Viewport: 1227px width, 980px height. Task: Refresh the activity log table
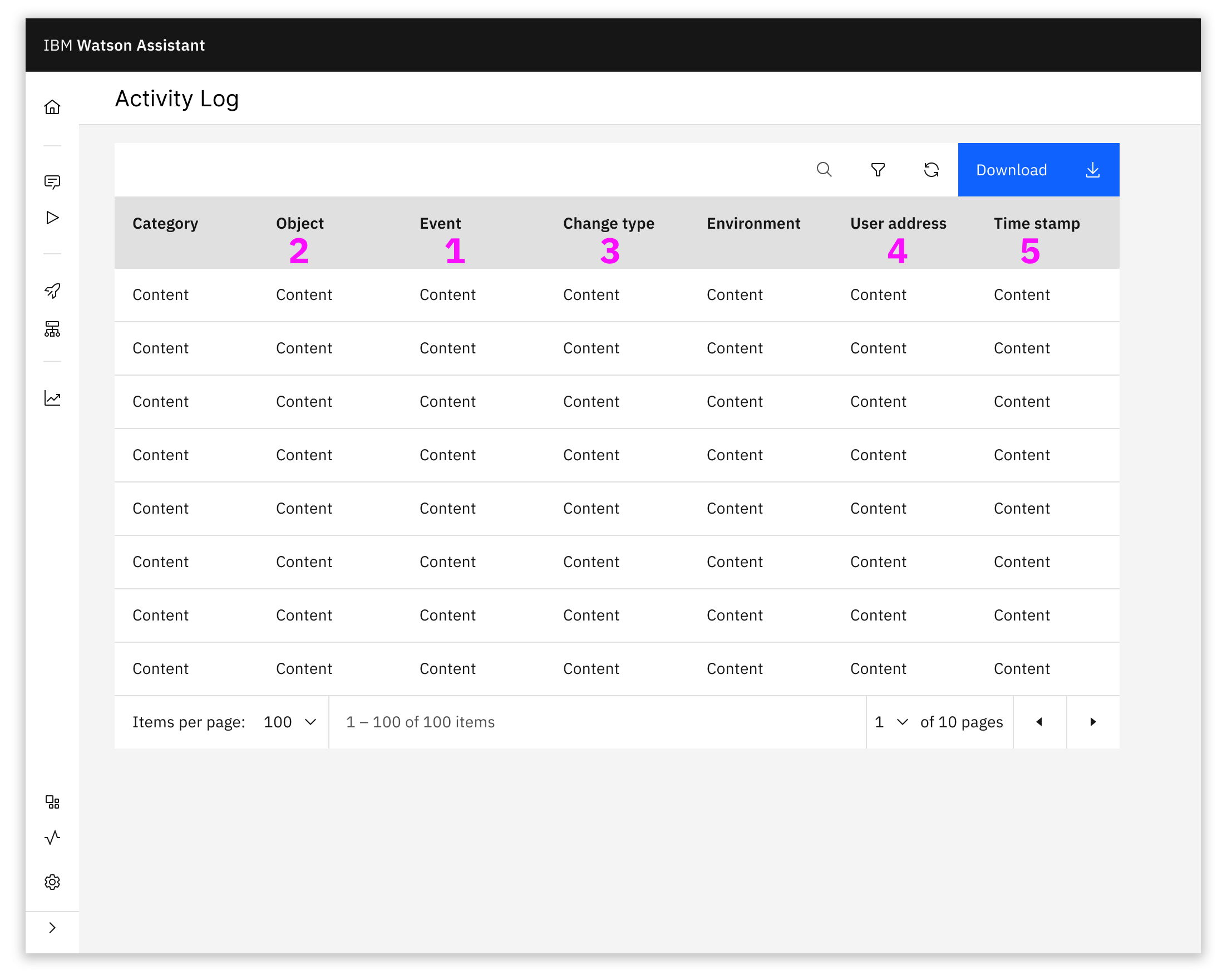tap(931, 170)
